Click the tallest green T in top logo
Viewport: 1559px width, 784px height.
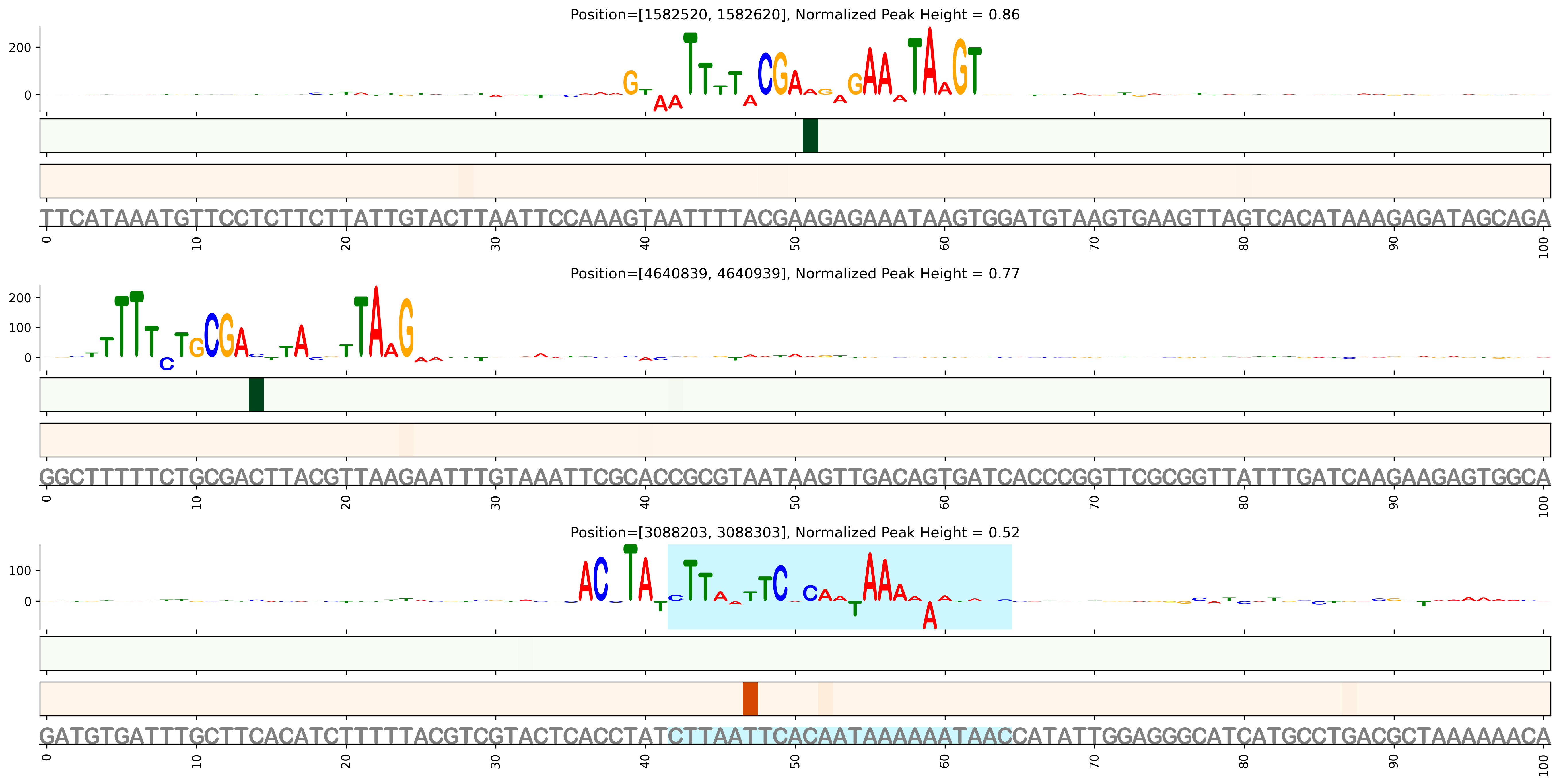click(691, 64)
